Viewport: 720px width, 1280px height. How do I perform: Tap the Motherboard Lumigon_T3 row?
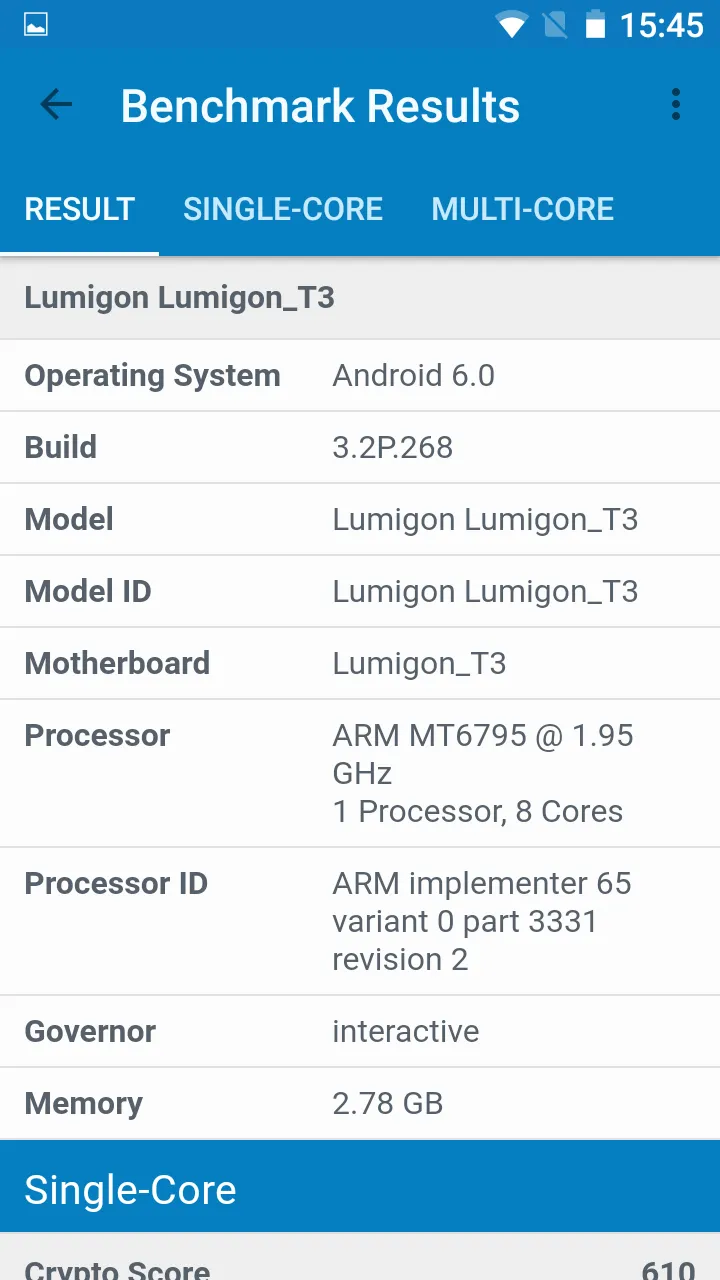360,664
